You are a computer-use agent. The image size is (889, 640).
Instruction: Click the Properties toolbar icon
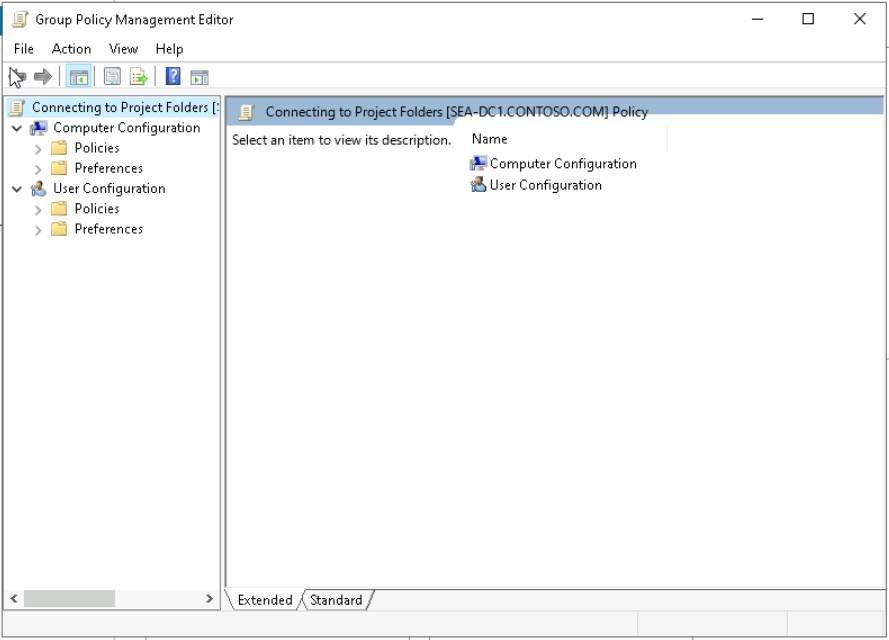click(112, 77)
